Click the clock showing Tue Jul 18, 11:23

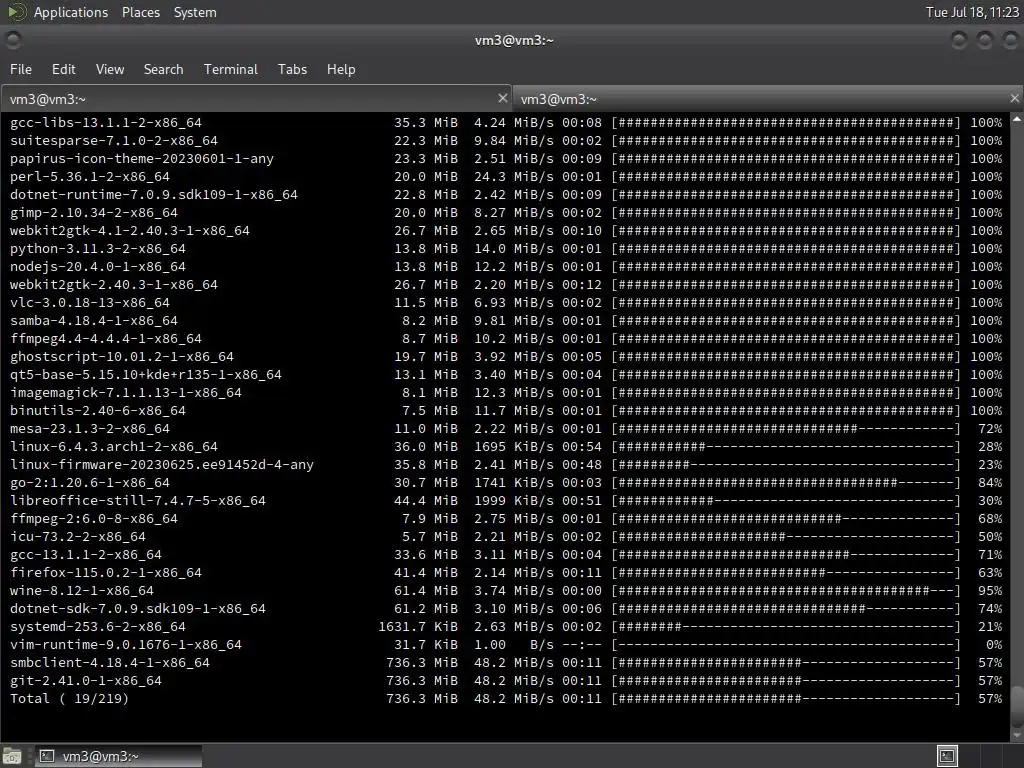tap(972, 12)
